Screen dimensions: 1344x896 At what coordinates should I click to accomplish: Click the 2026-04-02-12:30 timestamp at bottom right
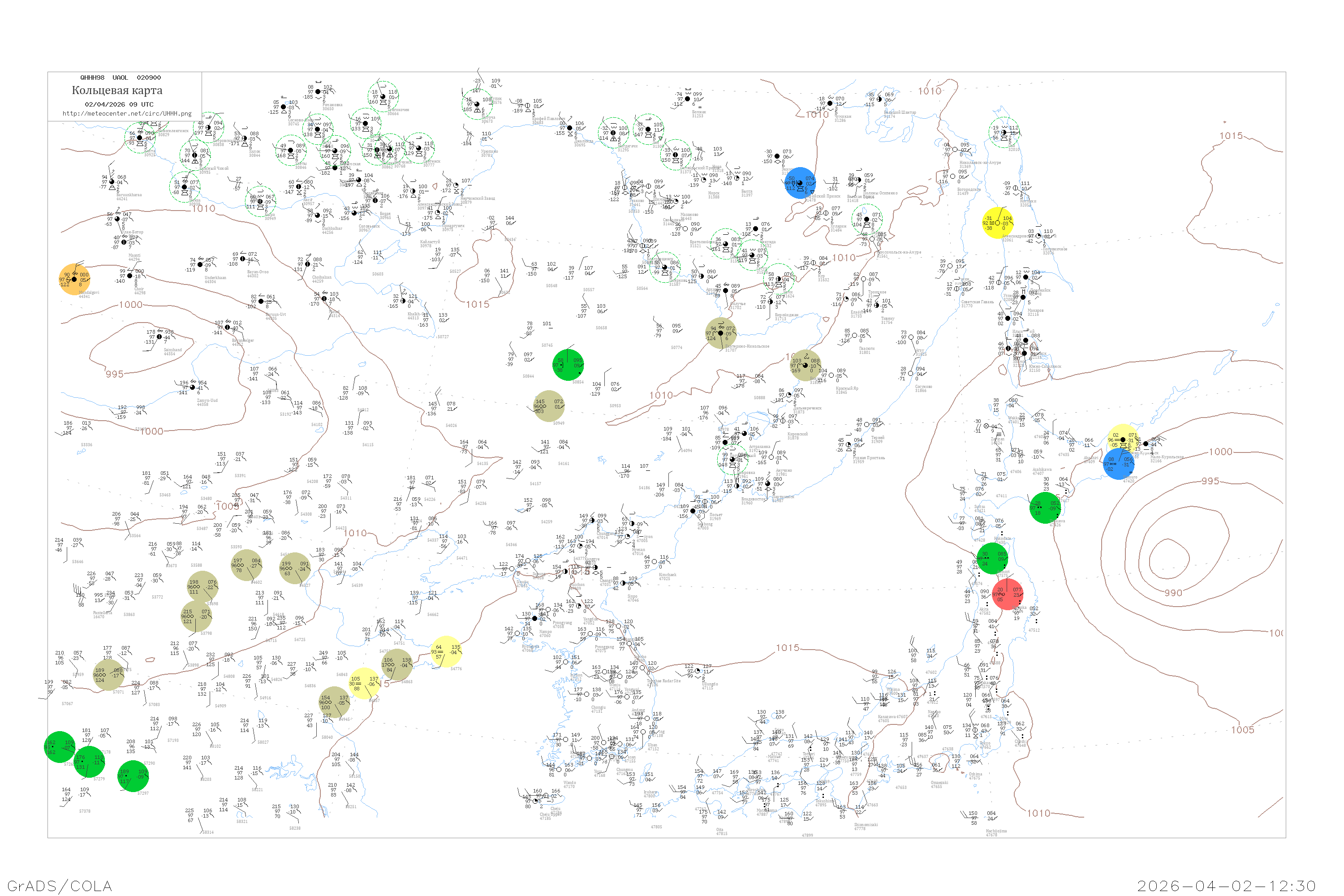[1226, 885]
